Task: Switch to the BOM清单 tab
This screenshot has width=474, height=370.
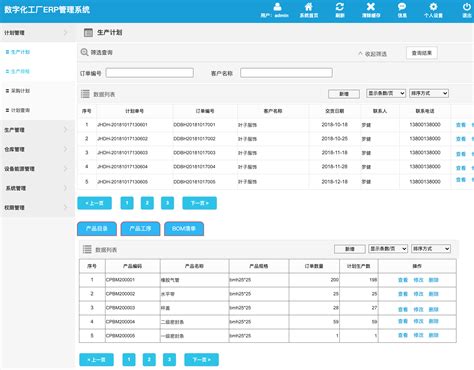Action: click(x=184, y=229)
